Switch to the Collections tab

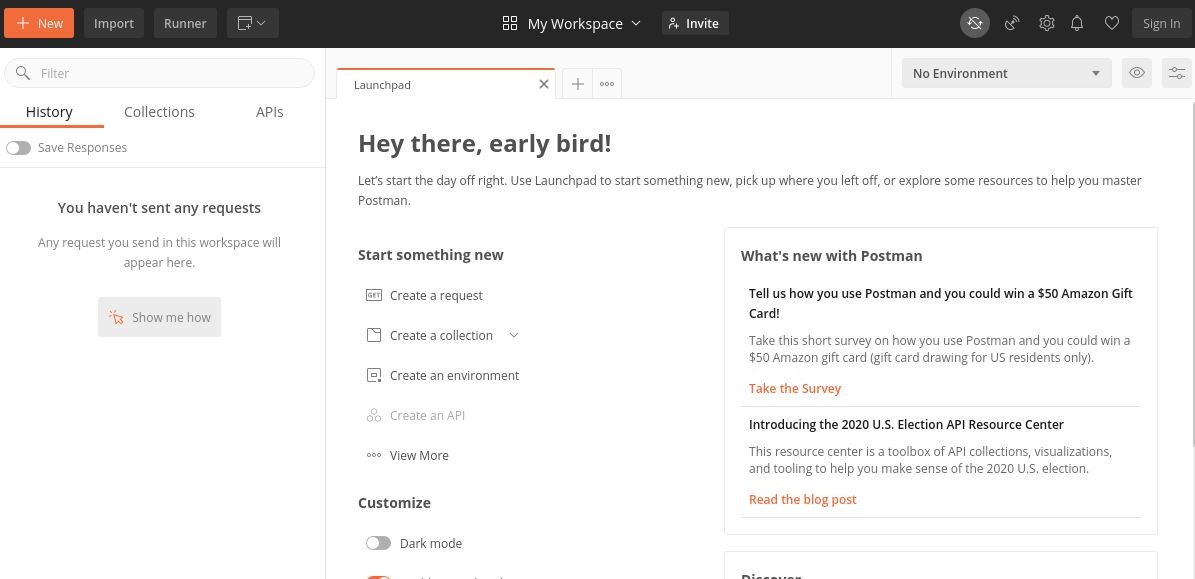click(159, 112)
